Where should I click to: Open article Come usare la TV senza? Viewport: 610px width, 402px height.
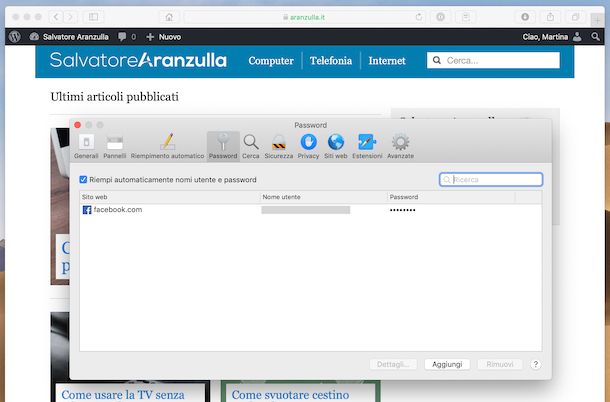pos(123,395)
